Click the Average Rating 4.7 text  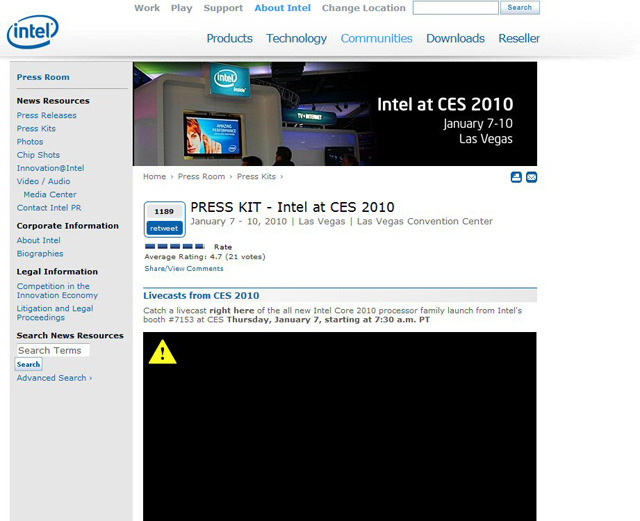click(205, 257)
